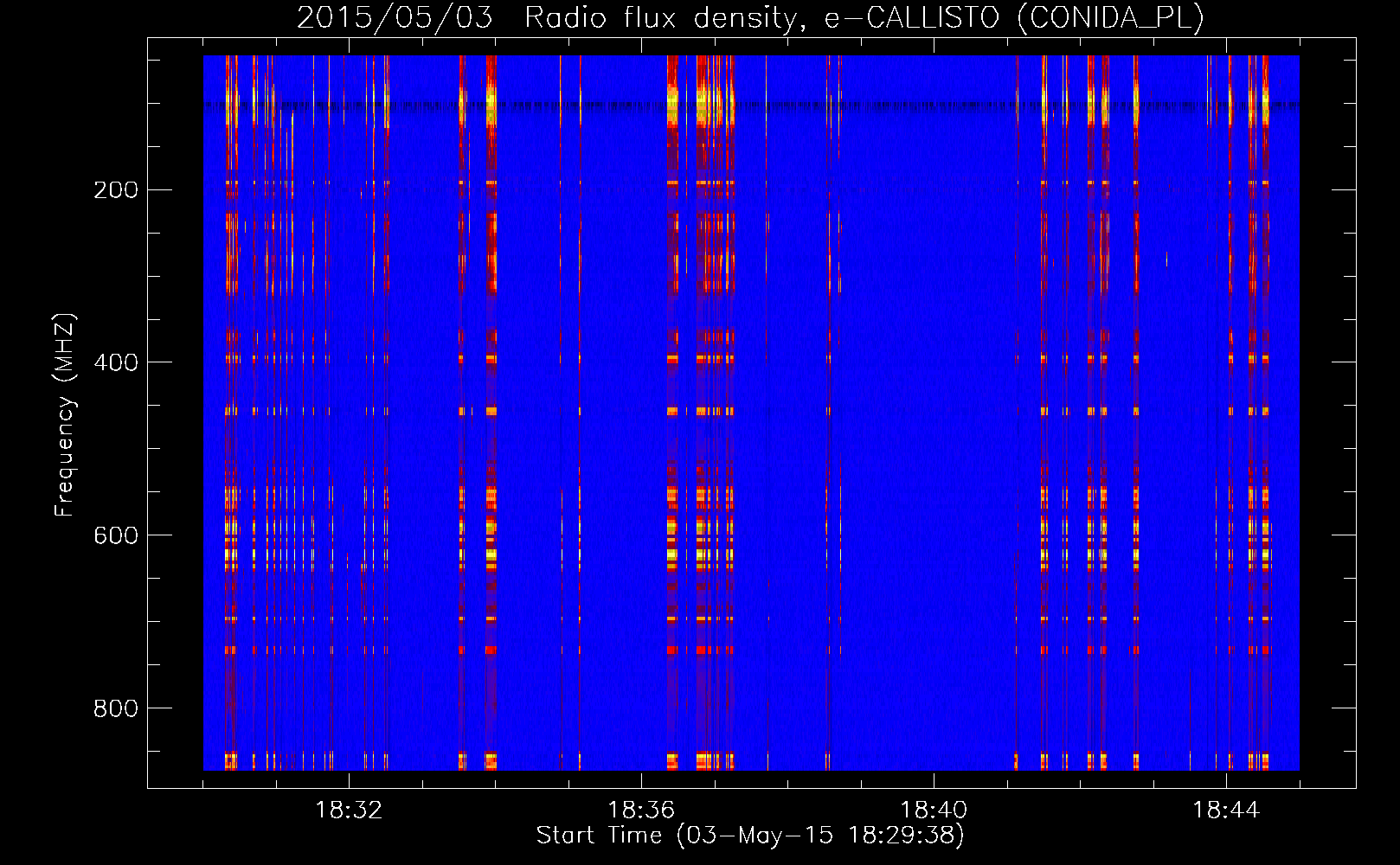Image resolution: width=1400 pixels, height=865 pixels.
Task: Click the "400" frequency tick label
Action: pyautogui.click(x=116, y=362)
